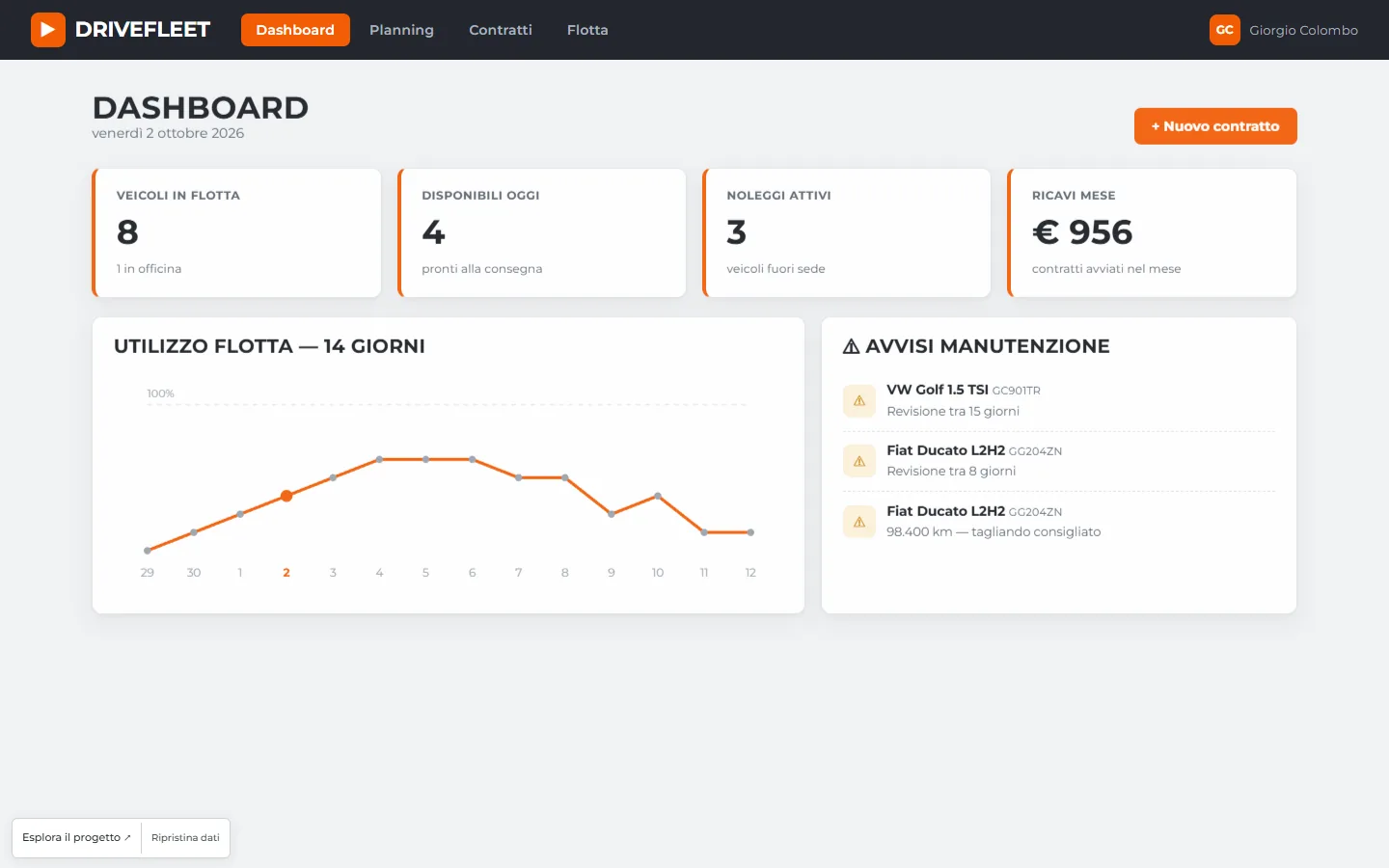Click the 1 in officina text
Screen dimensions: 1389x868
coord(150,269)
